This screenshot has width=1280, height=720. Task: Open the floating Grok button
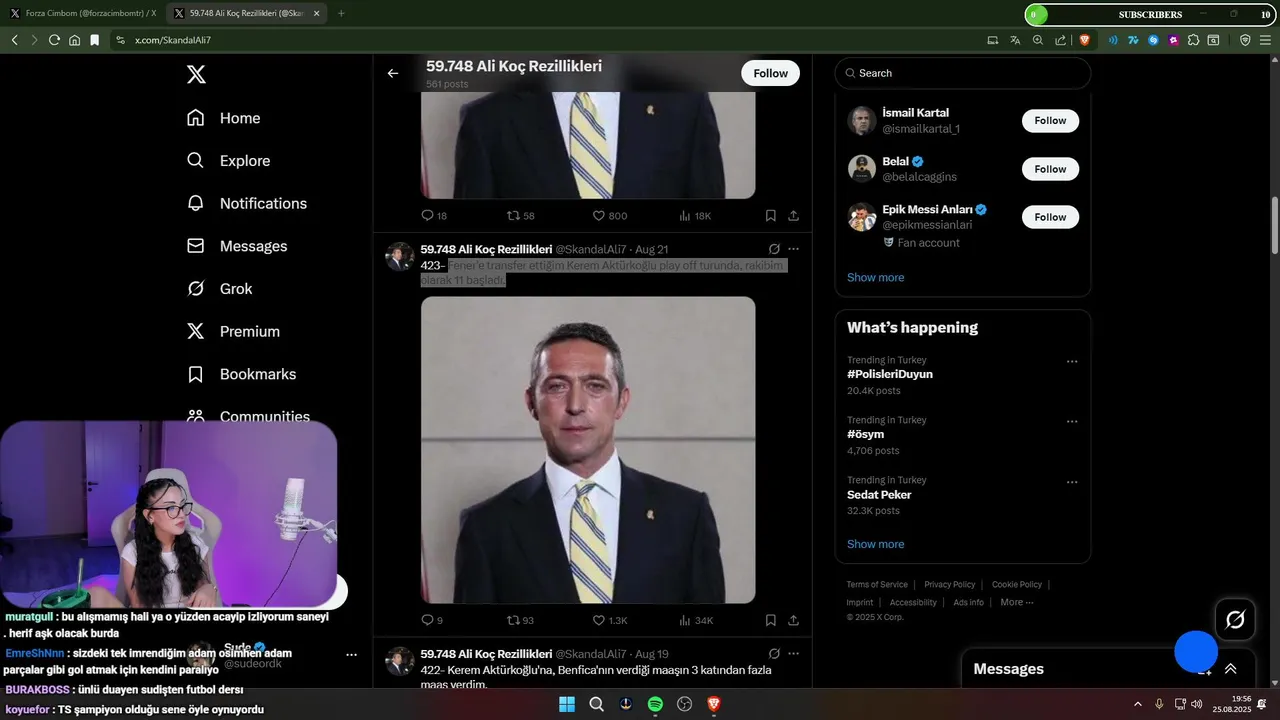(1235, 619)
